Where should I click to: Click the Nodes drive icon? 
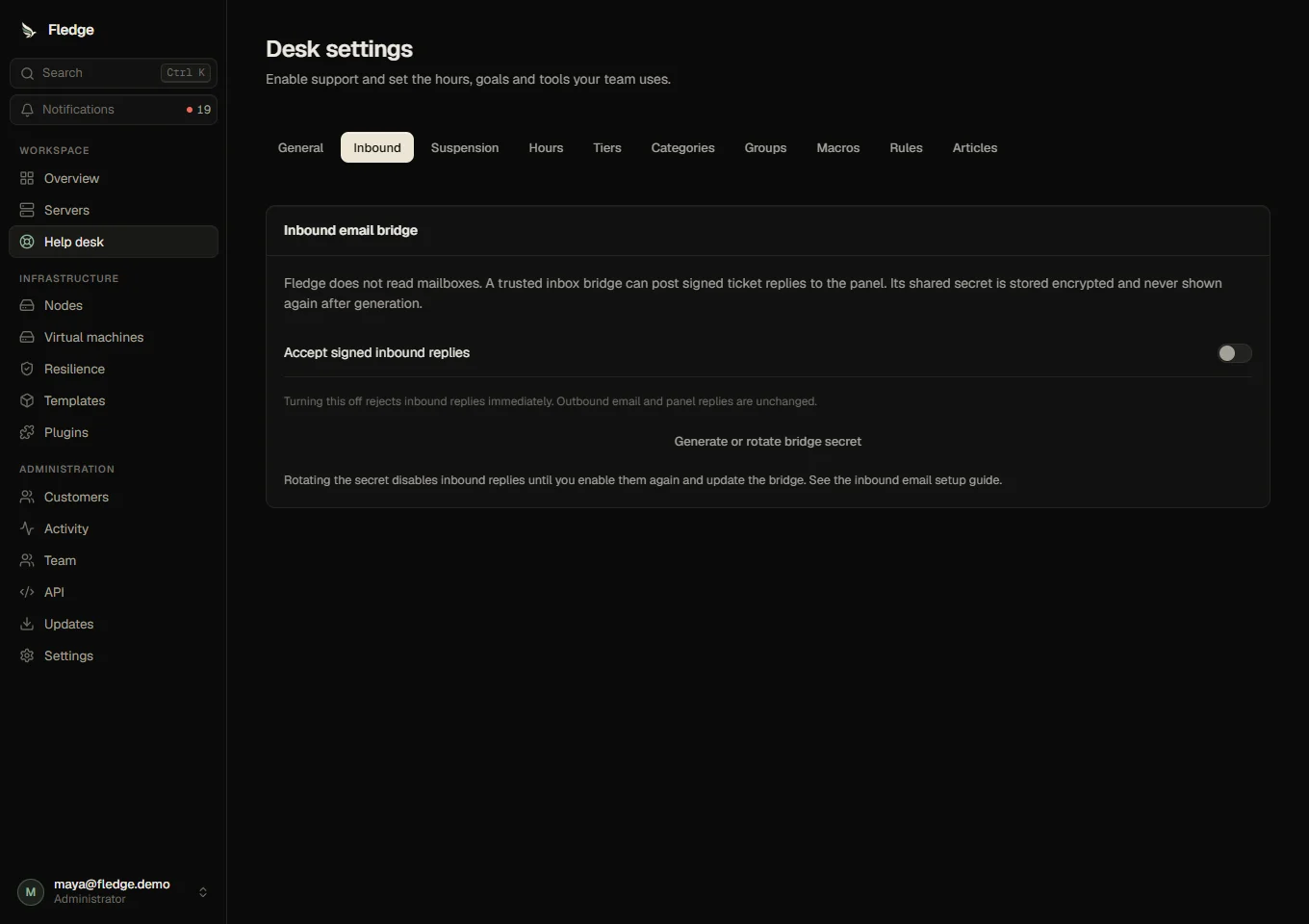point(27,305)
